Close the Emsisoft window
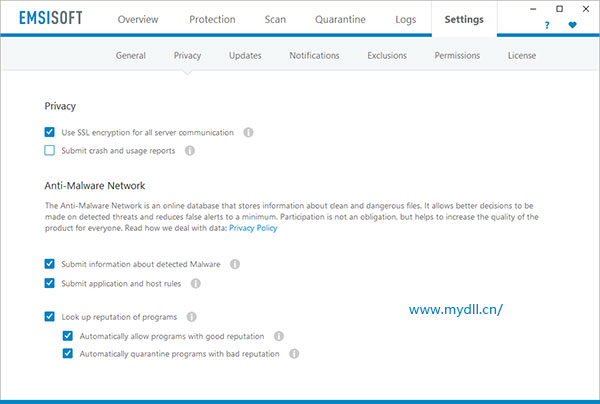 coord(586,9)
